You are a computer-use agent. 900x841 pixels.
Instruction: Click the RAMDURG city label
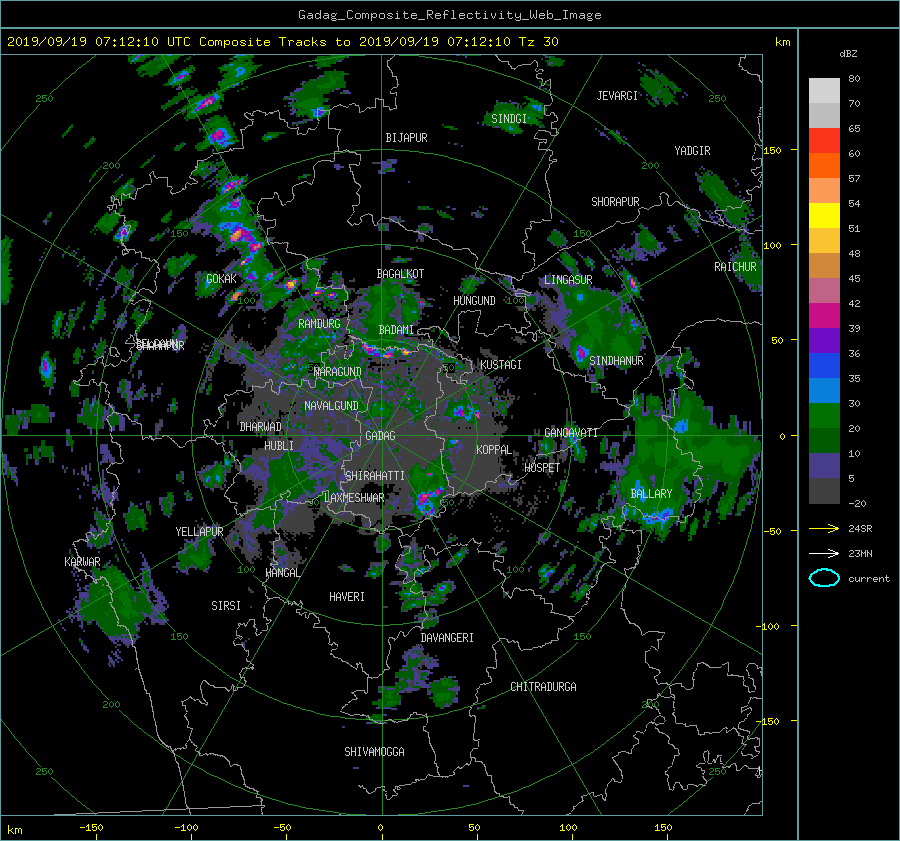(x=319, y=324)
